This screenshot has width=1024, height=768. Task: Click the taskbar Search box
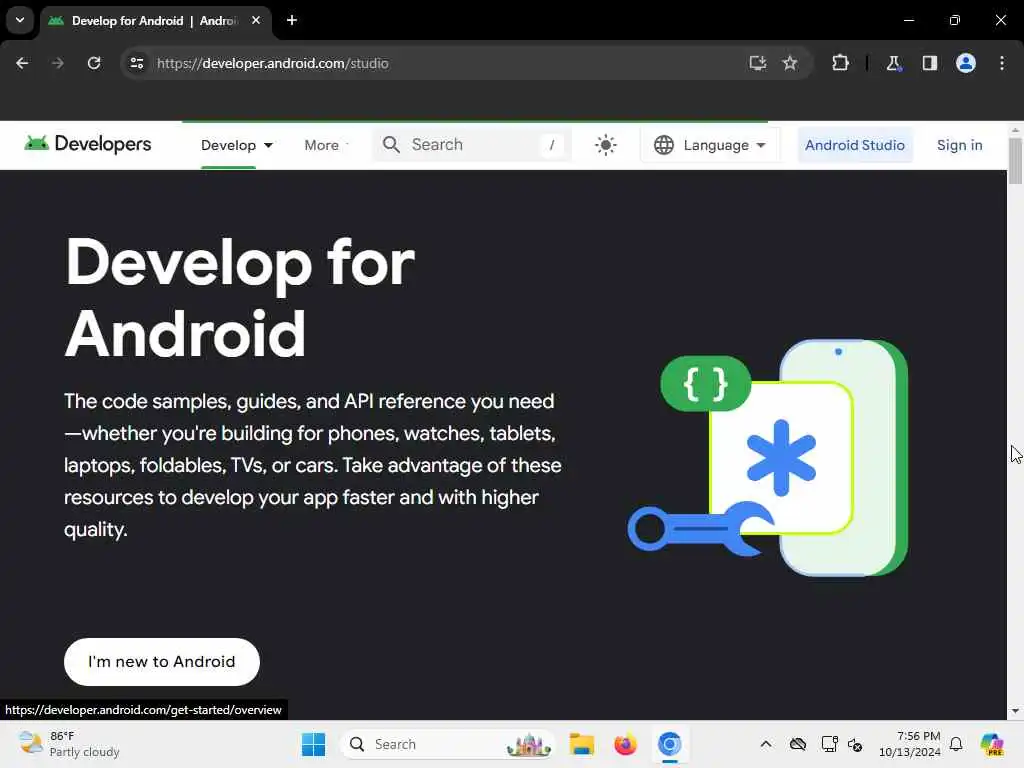[448, 744]
